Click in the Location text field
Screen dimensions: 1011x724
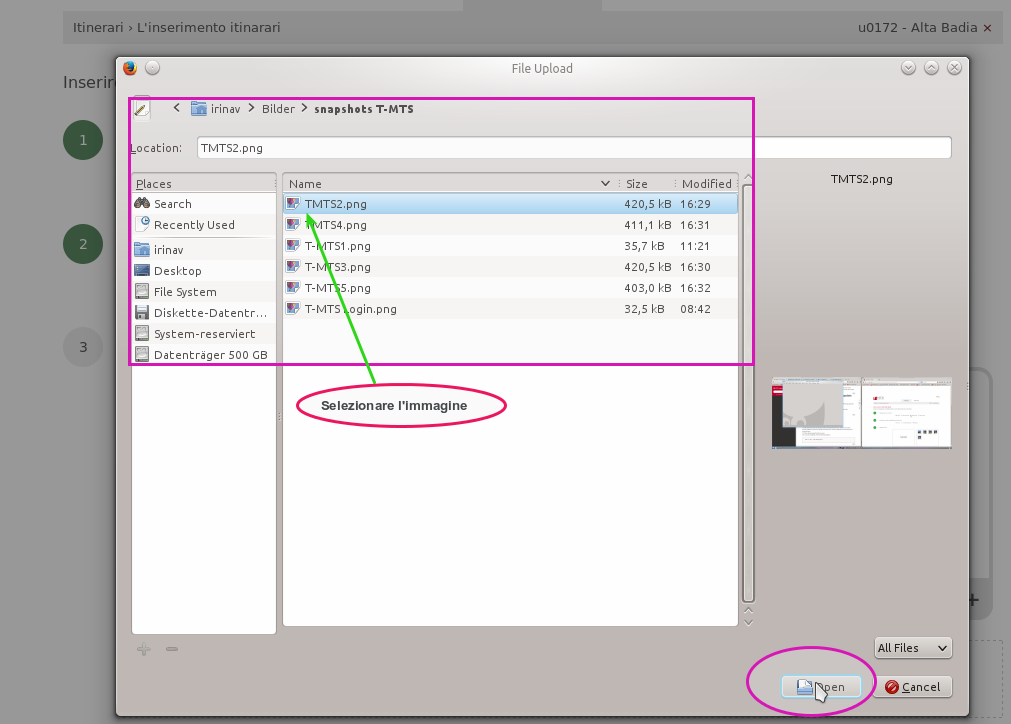point(573,148)
